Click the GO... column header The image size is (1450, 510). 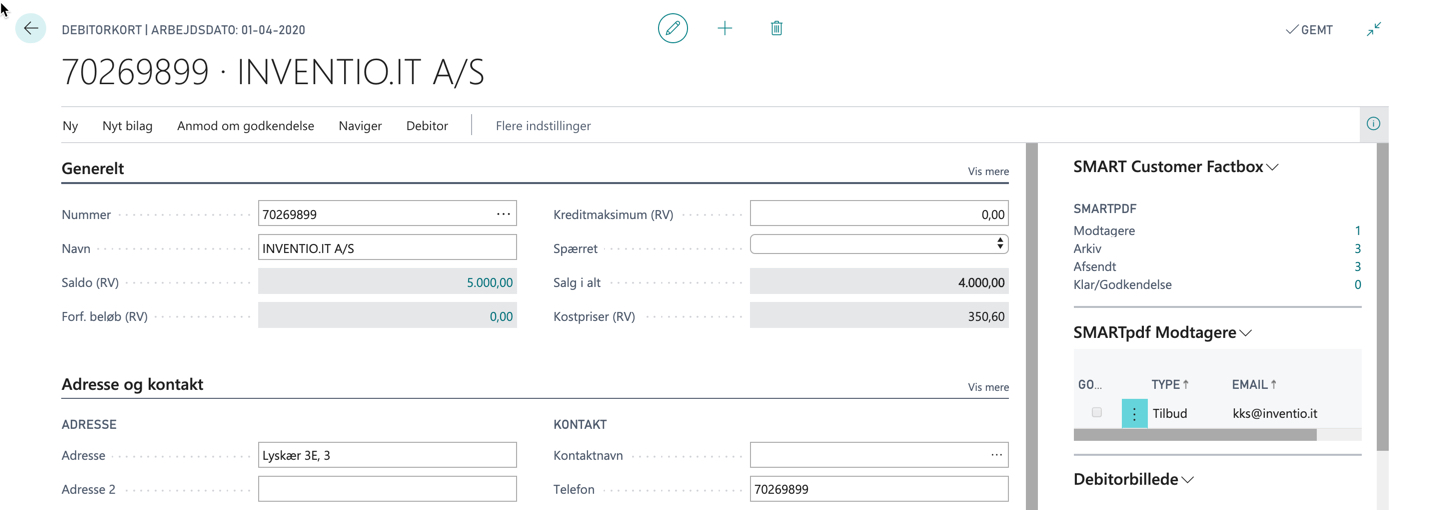[x=1090, y=384]
